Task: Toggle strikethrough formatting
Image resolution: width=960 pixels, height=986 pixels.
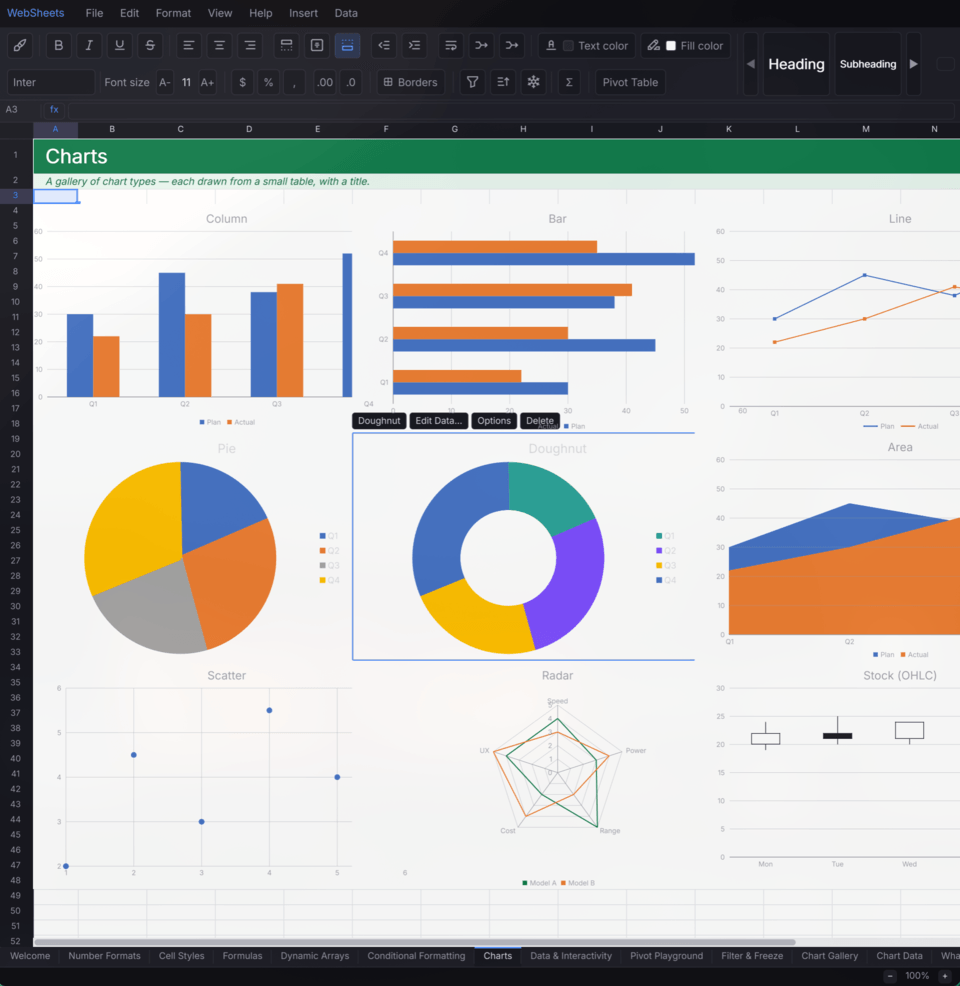Action: 150,45
